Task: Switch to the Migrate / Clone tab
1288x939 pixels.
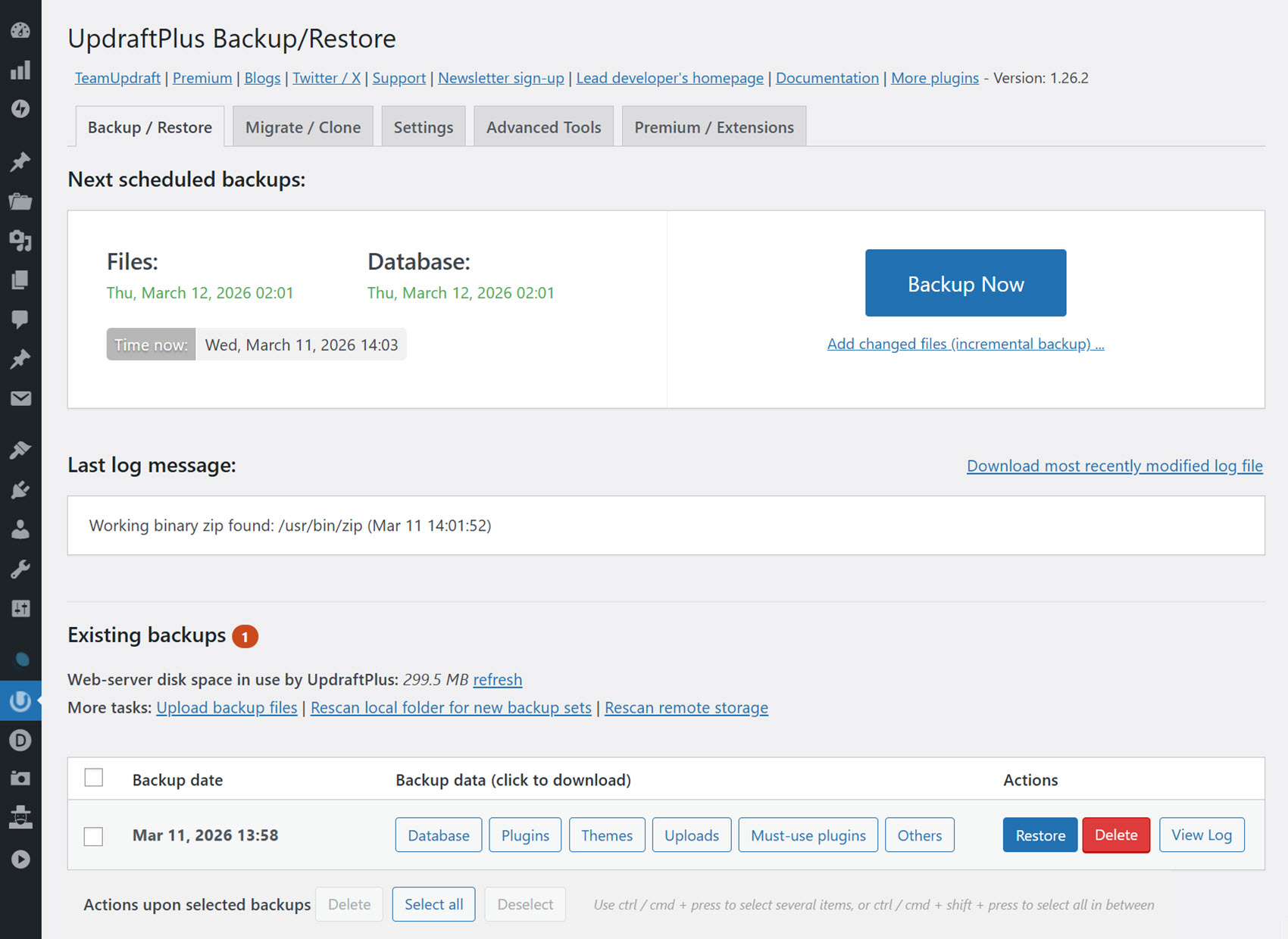Action: [303, 127]
